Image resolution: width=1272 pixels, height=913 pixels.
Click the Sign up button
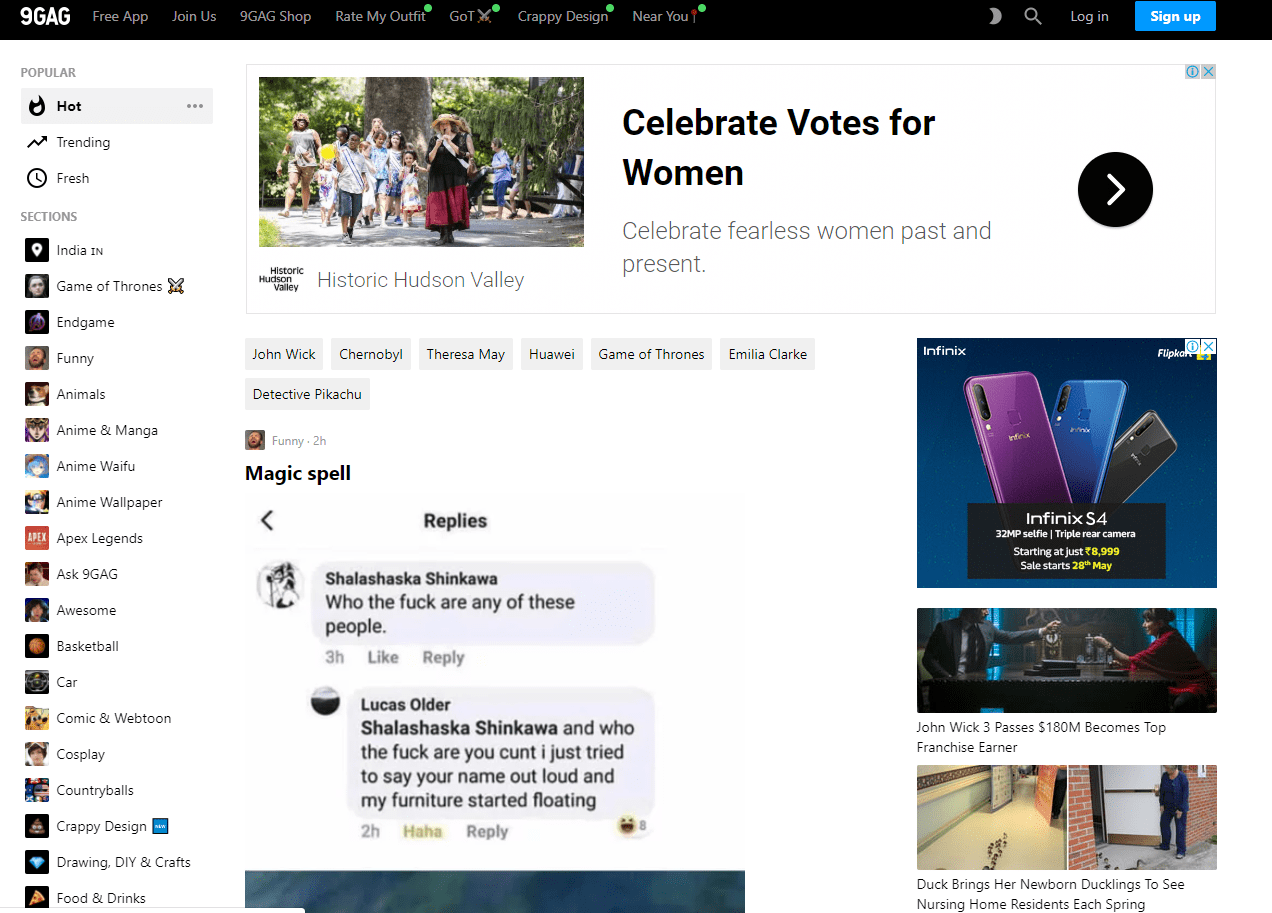tap(1175, 16)
